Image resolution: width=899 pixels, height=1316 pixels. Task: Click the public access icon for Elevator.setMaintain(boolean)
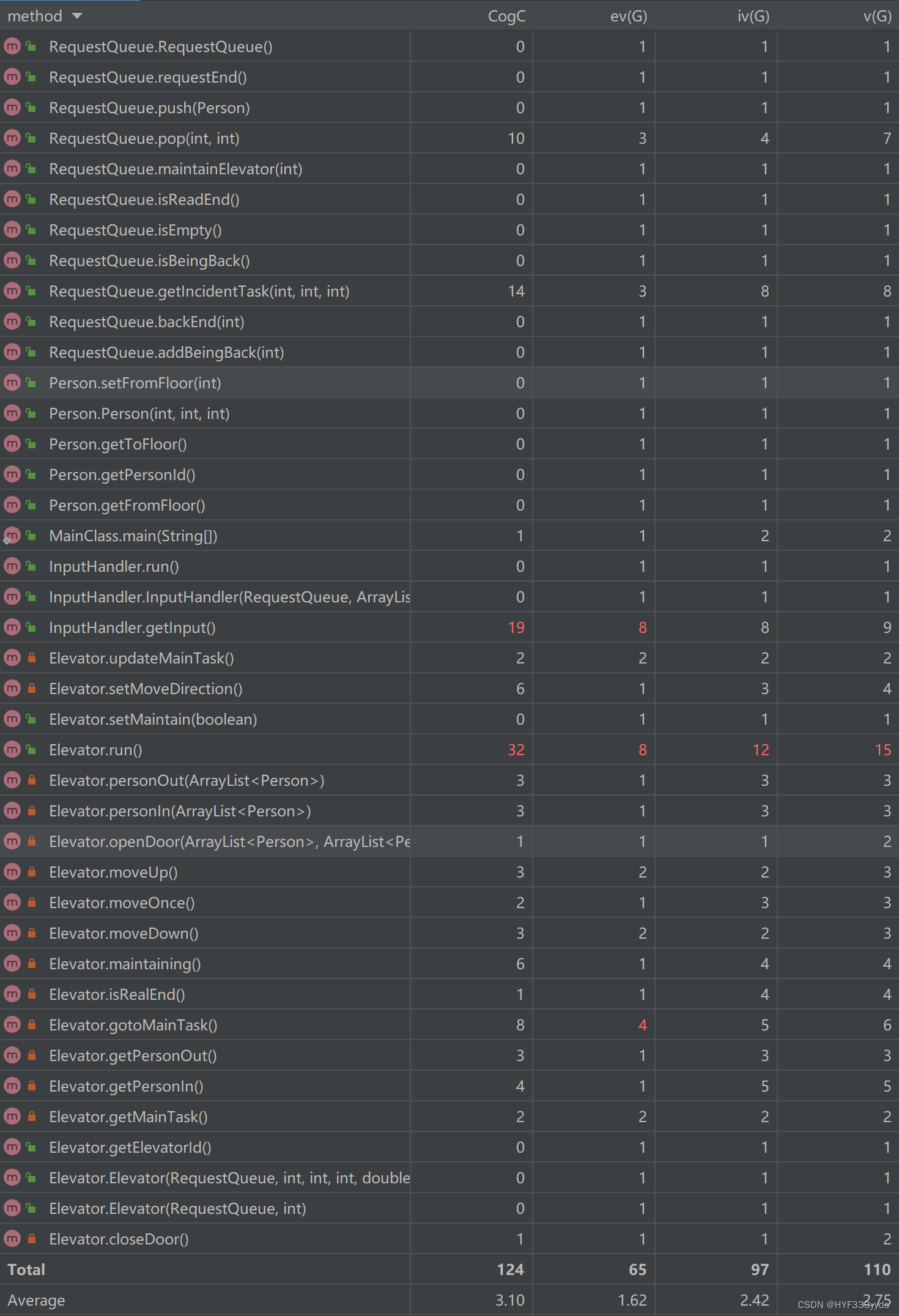click(31, 719)
